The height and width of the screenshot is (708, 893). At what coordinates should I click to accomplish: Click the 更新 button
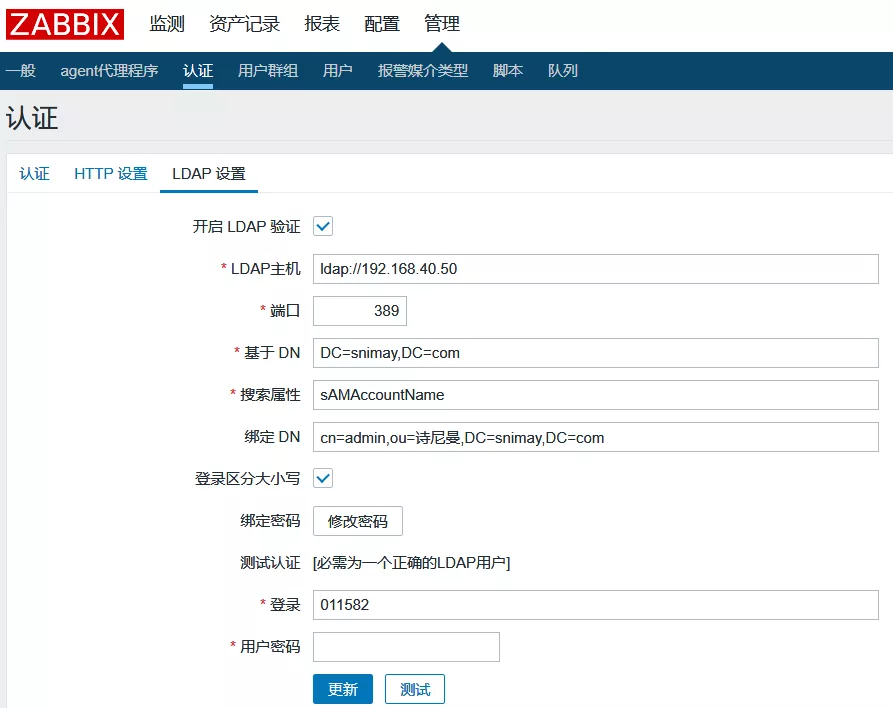pos(343,689)
